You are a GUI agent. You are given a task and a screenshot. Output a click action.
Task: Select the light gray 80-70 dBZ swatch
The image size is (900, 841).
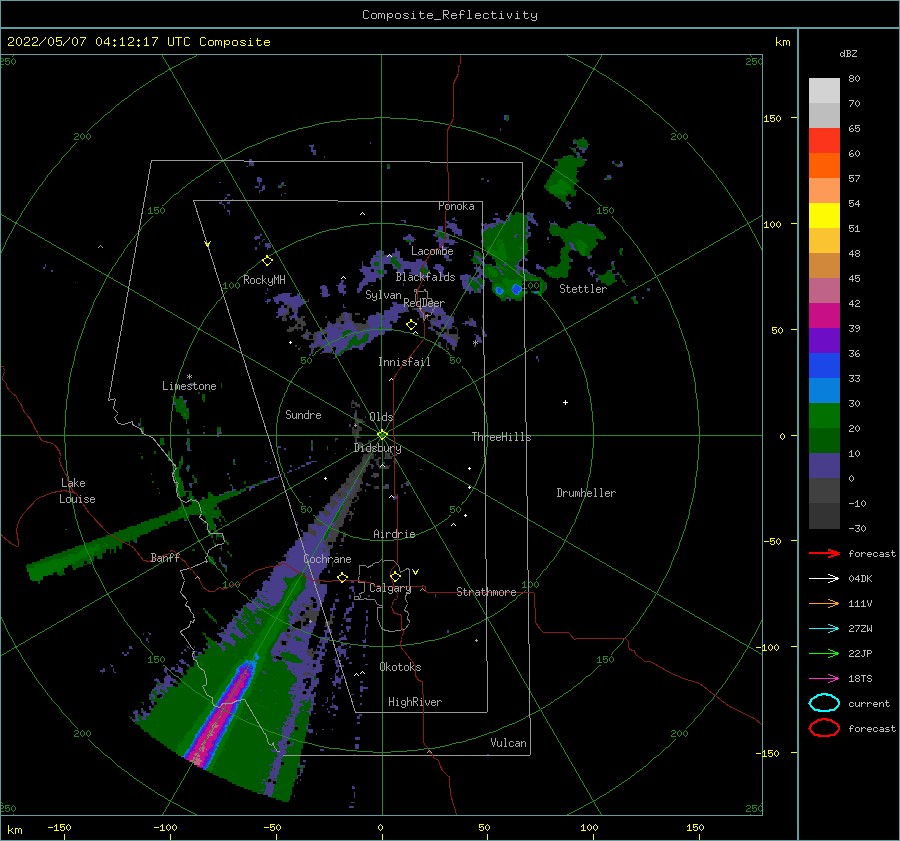tap(824, 91)
